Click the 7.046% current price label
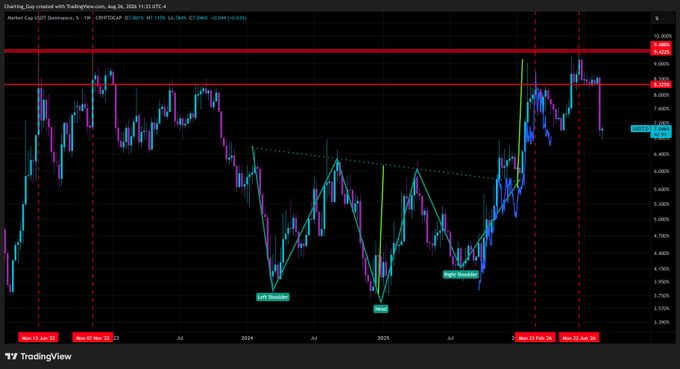 [x=661, y=129]
